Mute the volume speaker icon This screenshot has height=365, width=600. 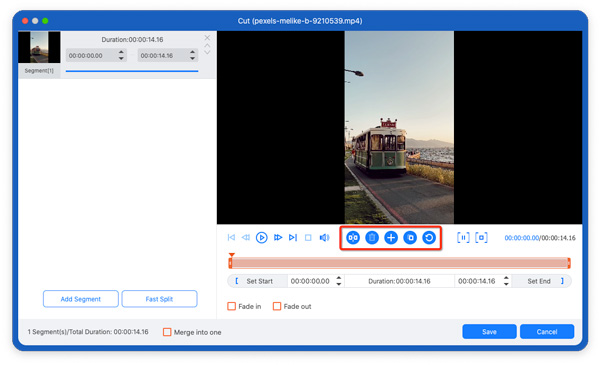click(324, 238)
